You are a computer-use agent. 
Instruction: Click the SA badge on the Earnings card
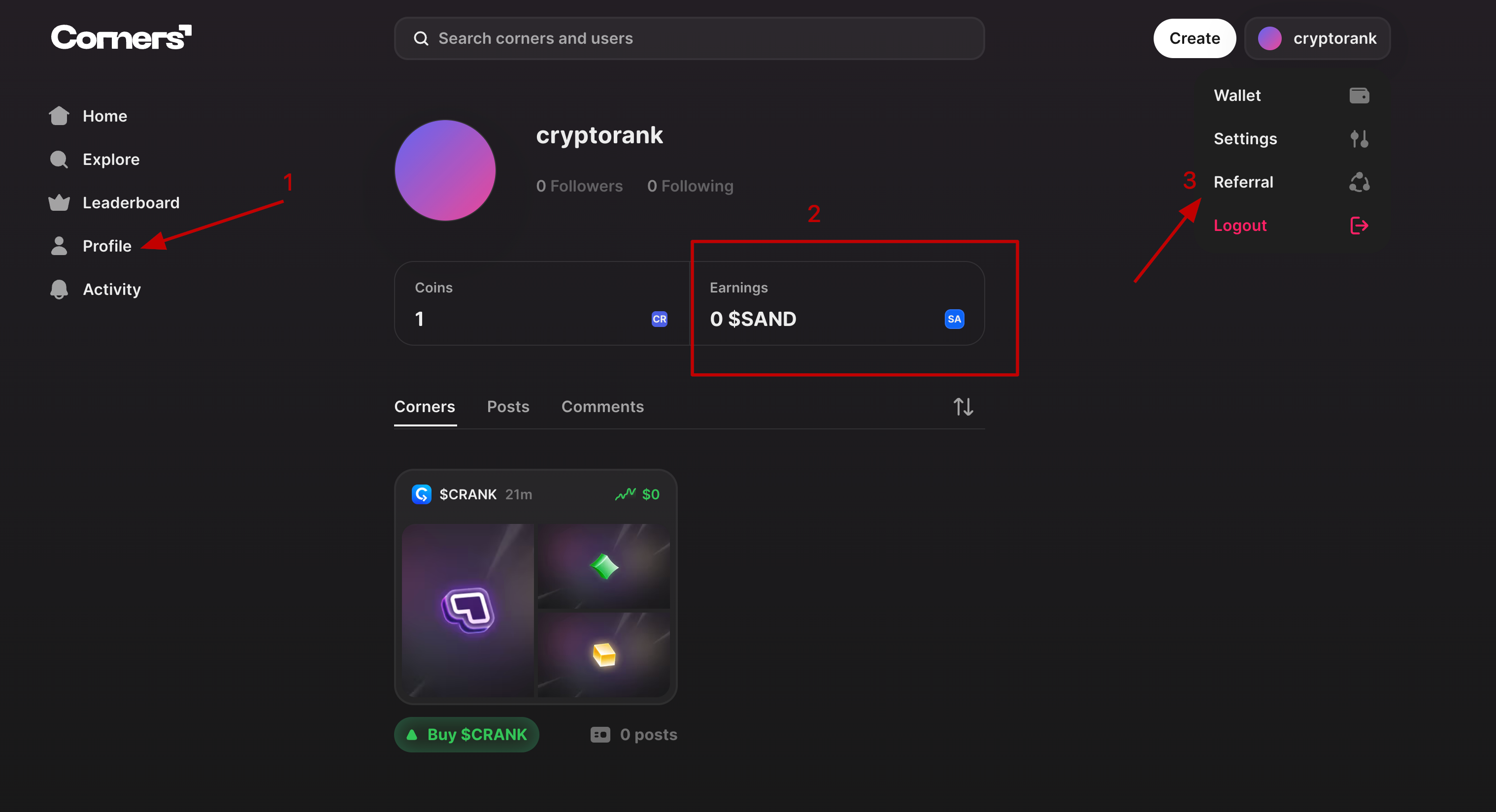954,319
